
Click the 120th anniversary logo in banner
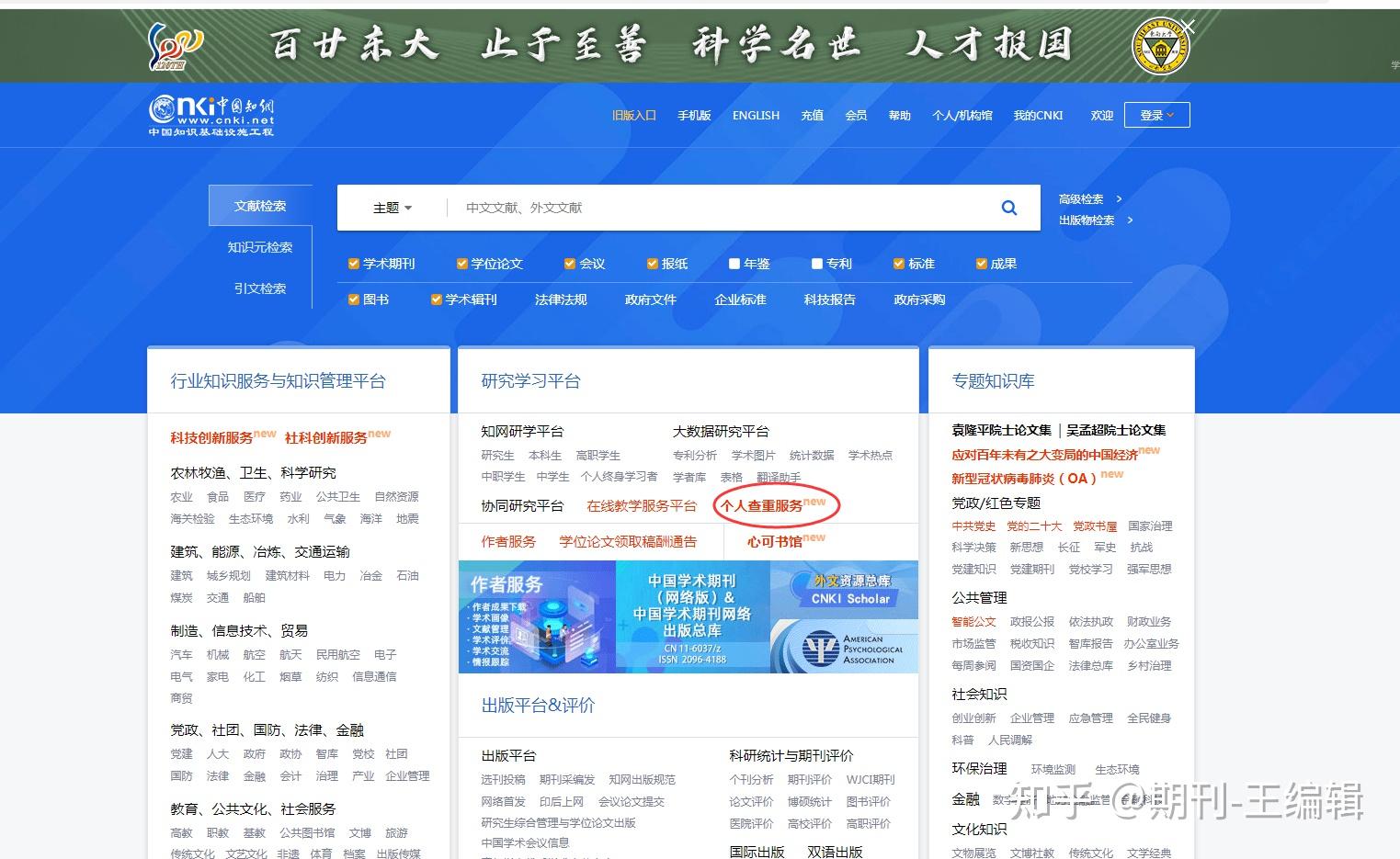click(175, 46)
